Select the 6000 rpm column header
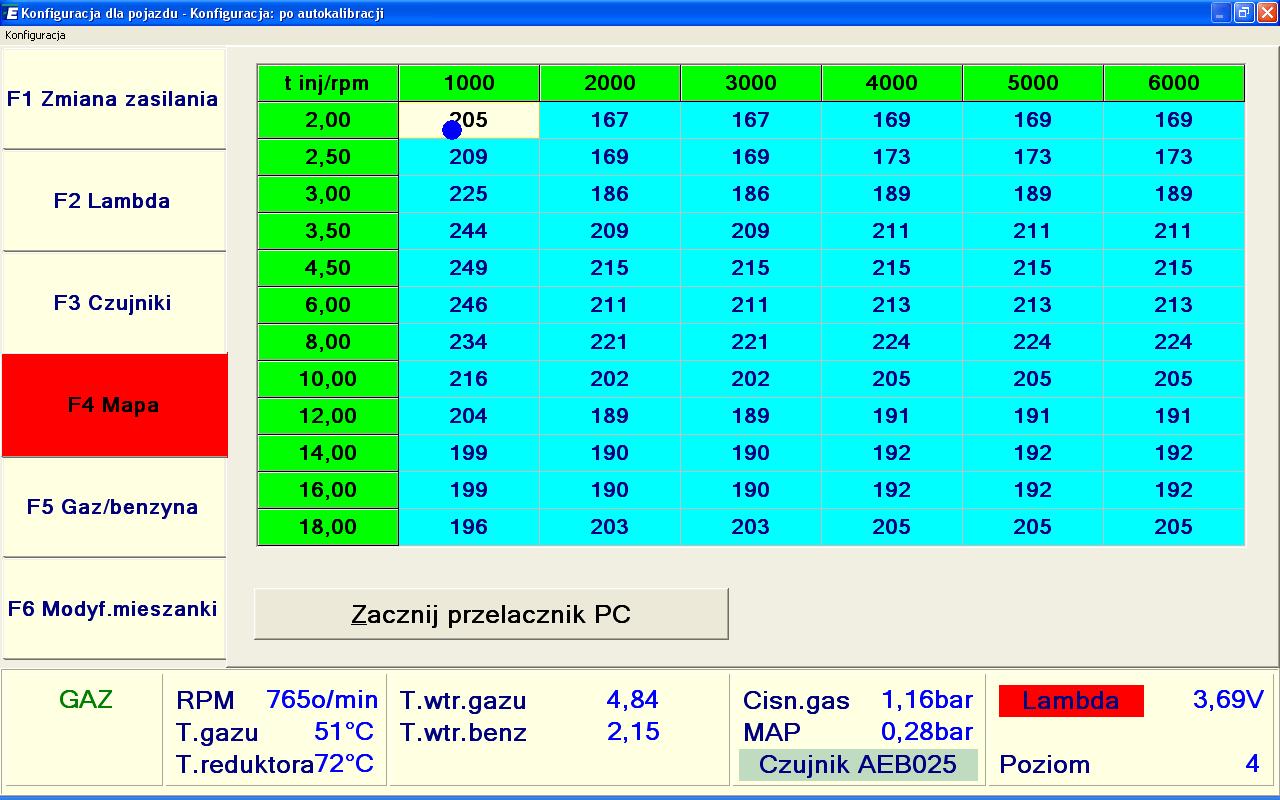The image size is (1280, 800). [x=1174, y=83]
